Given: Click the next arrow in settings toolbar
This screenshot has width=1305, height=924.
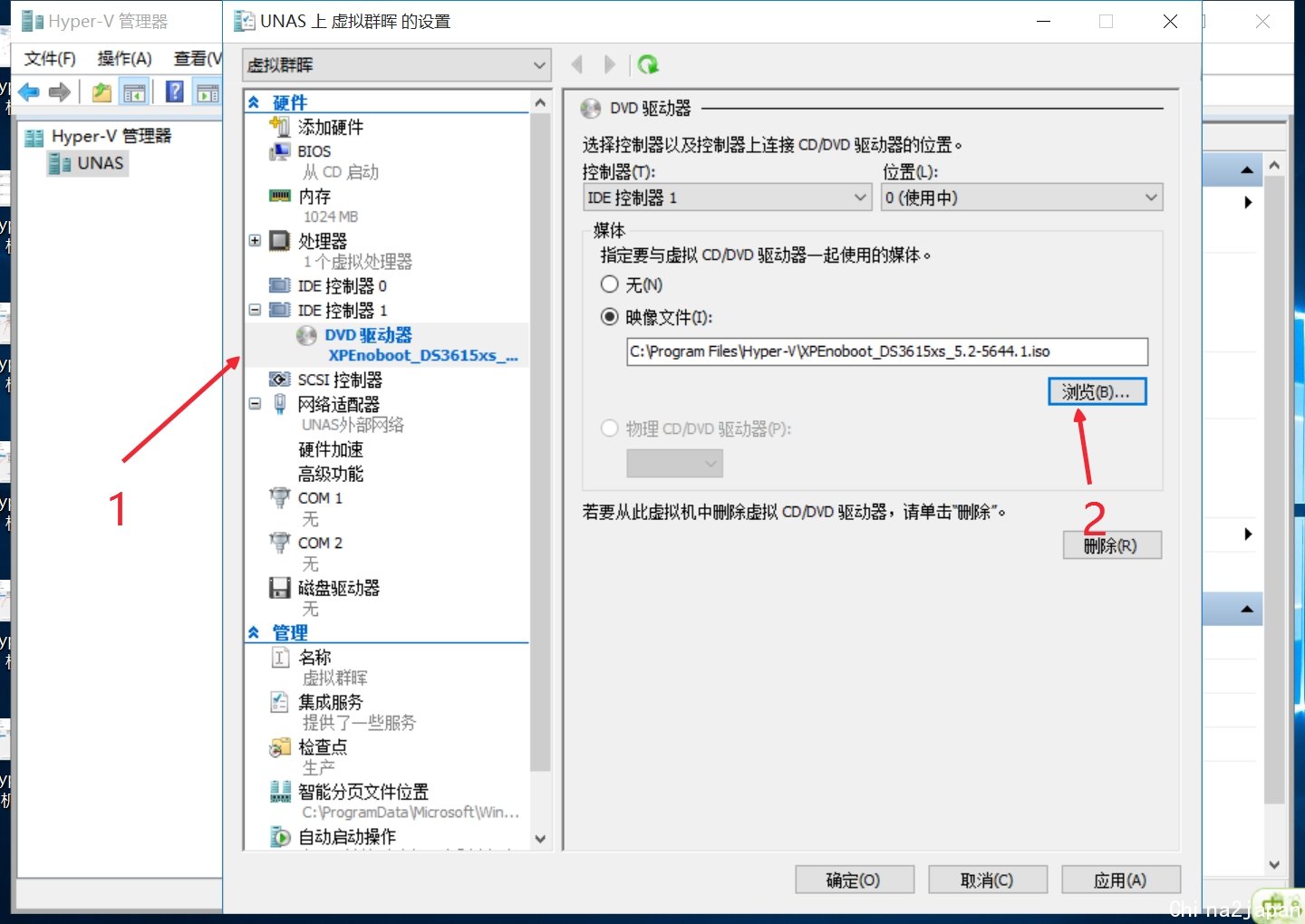Looking at the screenshot, I should [x=609, y=64].
